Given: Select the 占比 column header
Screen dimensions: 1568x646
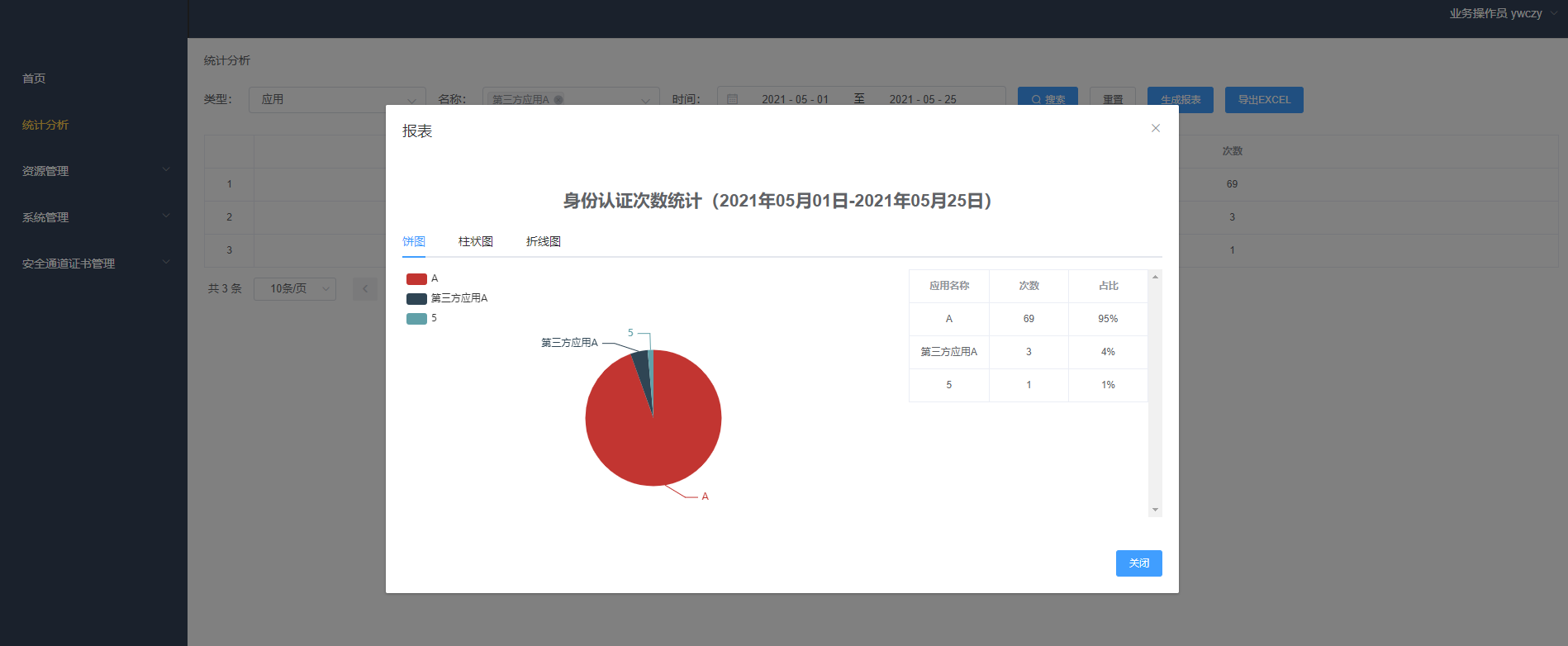Looking at the screenshot, I should (x=1108, y=286).
